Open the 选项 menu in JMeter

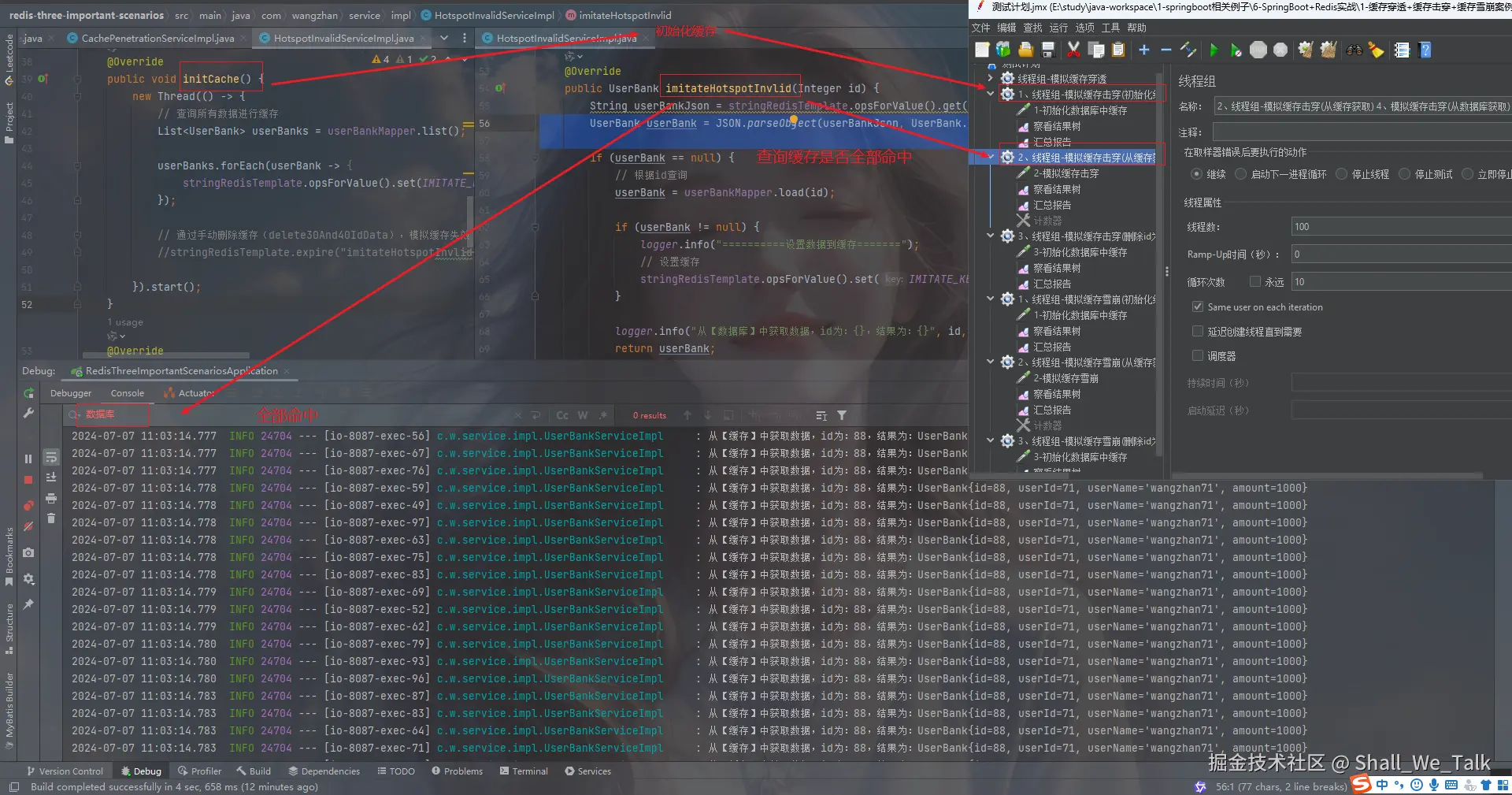click(1085, 28)
